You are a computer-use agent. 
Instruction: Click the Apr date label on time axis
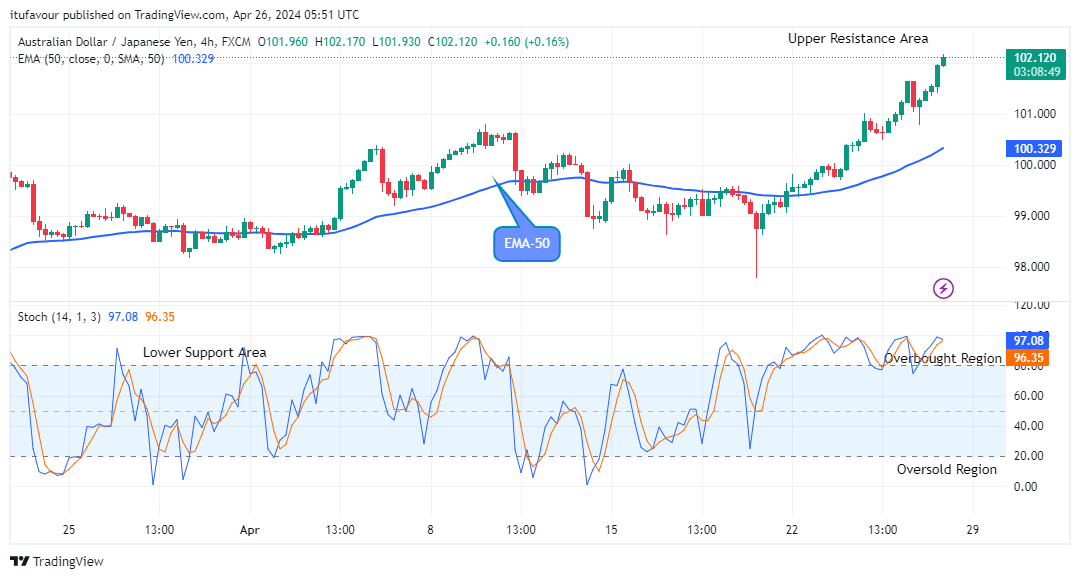tap(249, 530)
